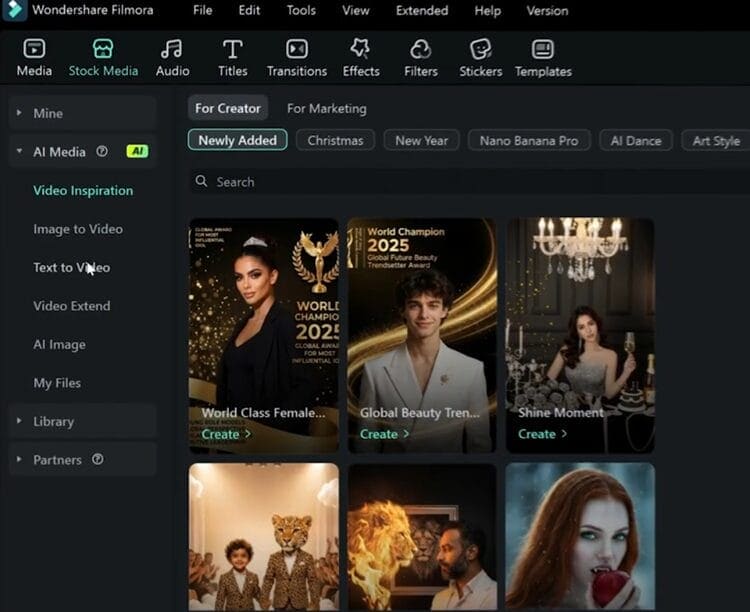This screenshot has width=750, height=612.
Task: Click the Wondershare Filmora logo icon
Action: point(14,10)
